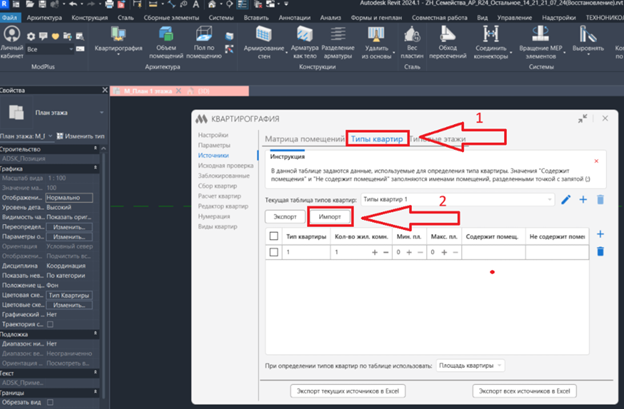Viewport: 624px width, 409px height.
Task: Add new apartment types table with plus icon
Action: pos(583,200)
